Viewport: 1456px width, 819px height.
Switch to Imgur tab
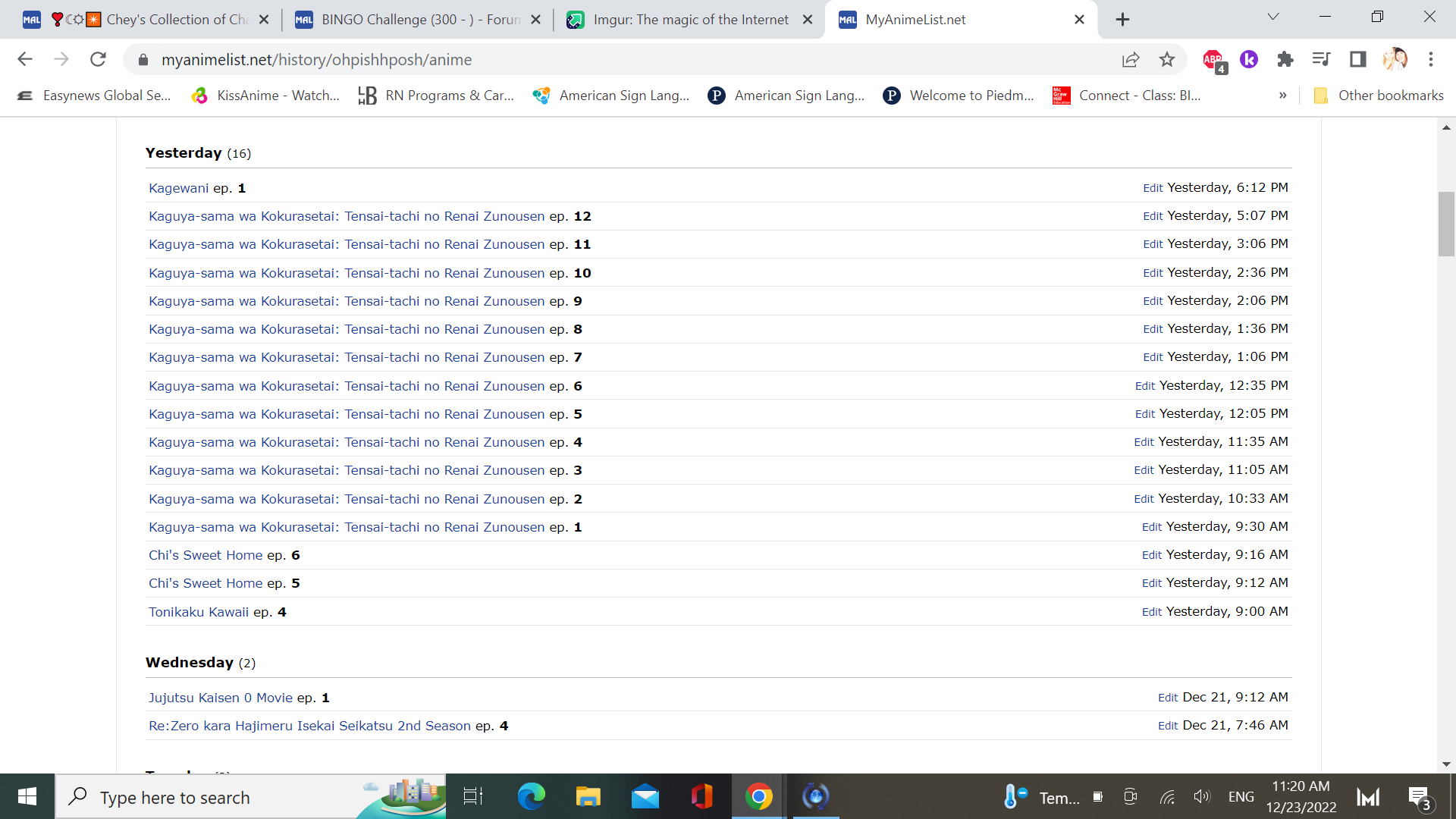tap(689, 20)
